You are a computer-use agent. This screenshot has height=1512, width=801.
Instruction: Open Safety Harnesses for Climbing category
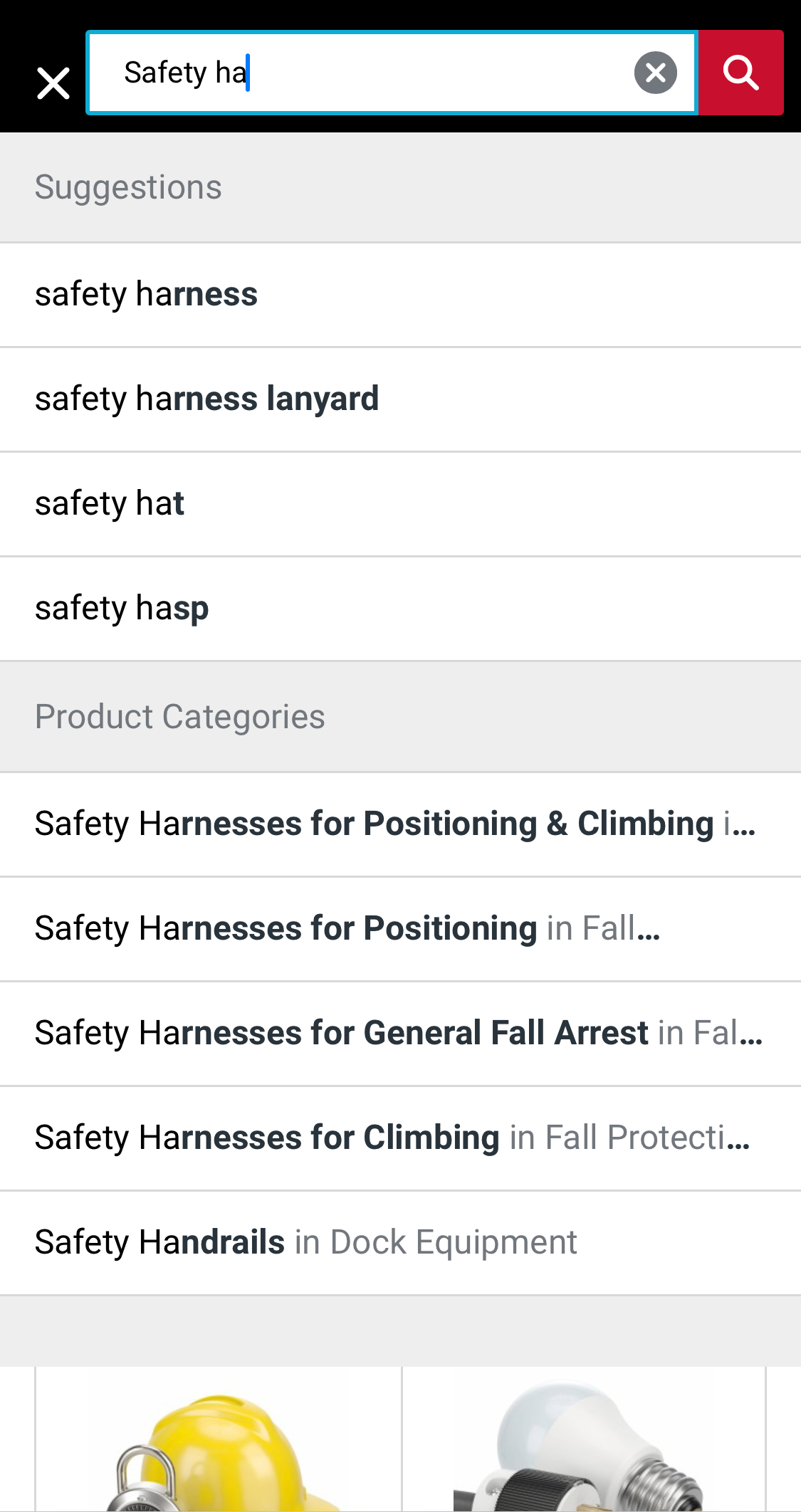tap(393, 1137)
